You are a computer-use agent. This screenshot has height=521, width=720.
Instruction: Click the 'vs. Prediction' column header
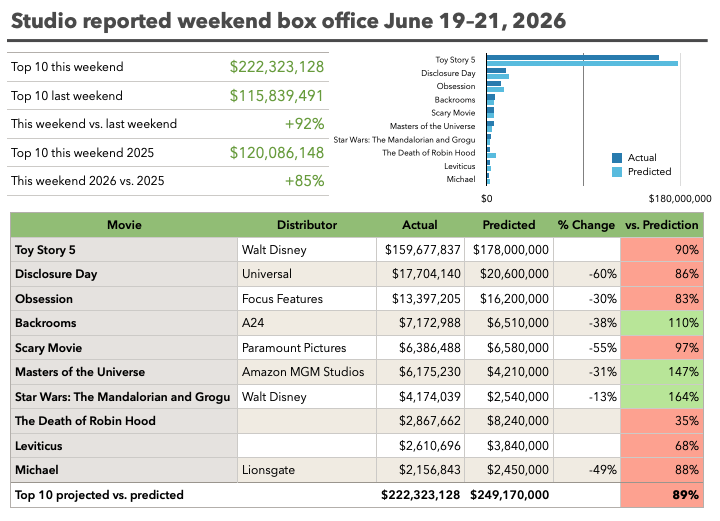(x=662, y=225)
